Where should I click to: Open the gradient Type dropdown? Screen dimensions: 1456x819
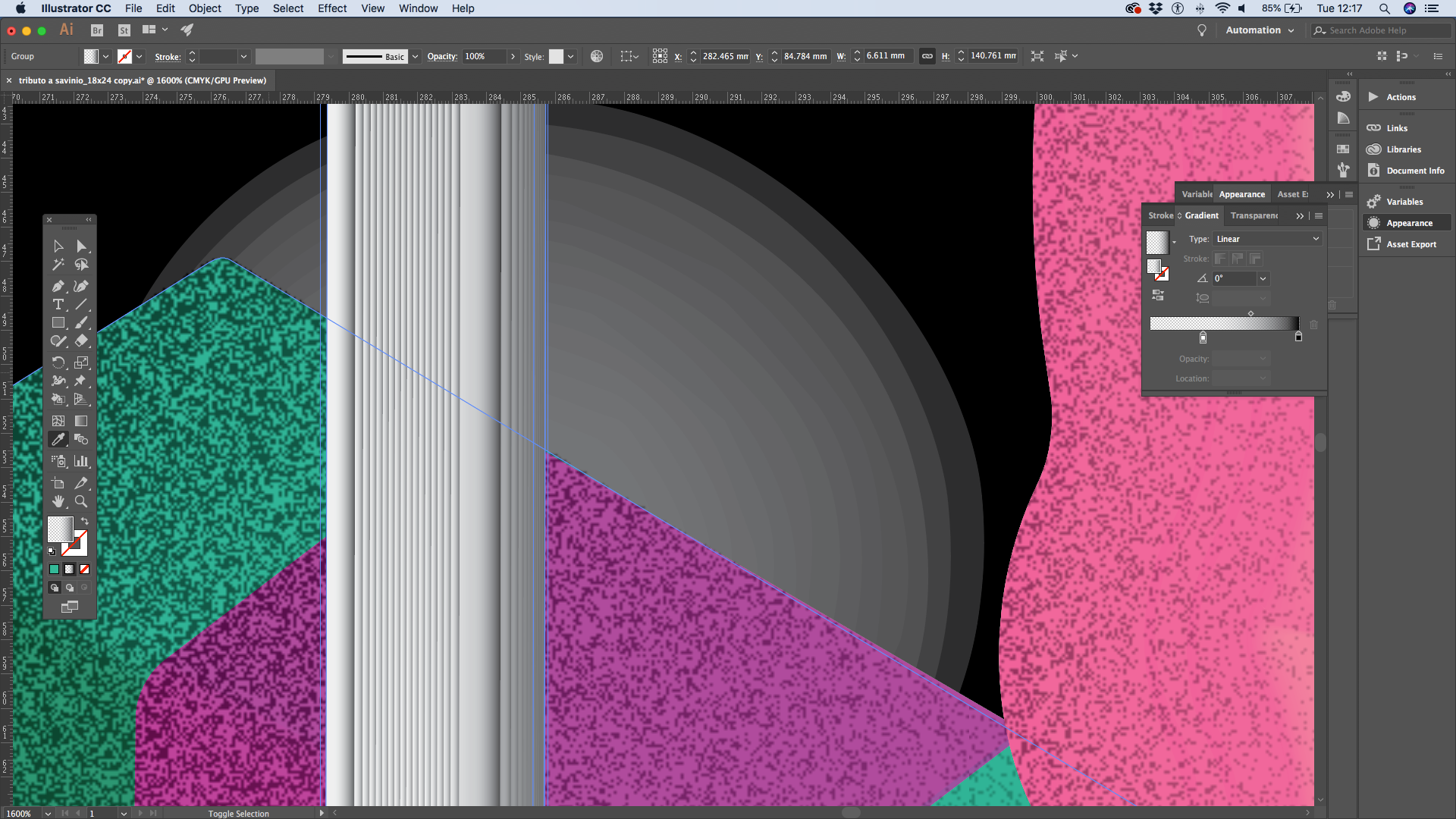click(x=1266, y=239)
